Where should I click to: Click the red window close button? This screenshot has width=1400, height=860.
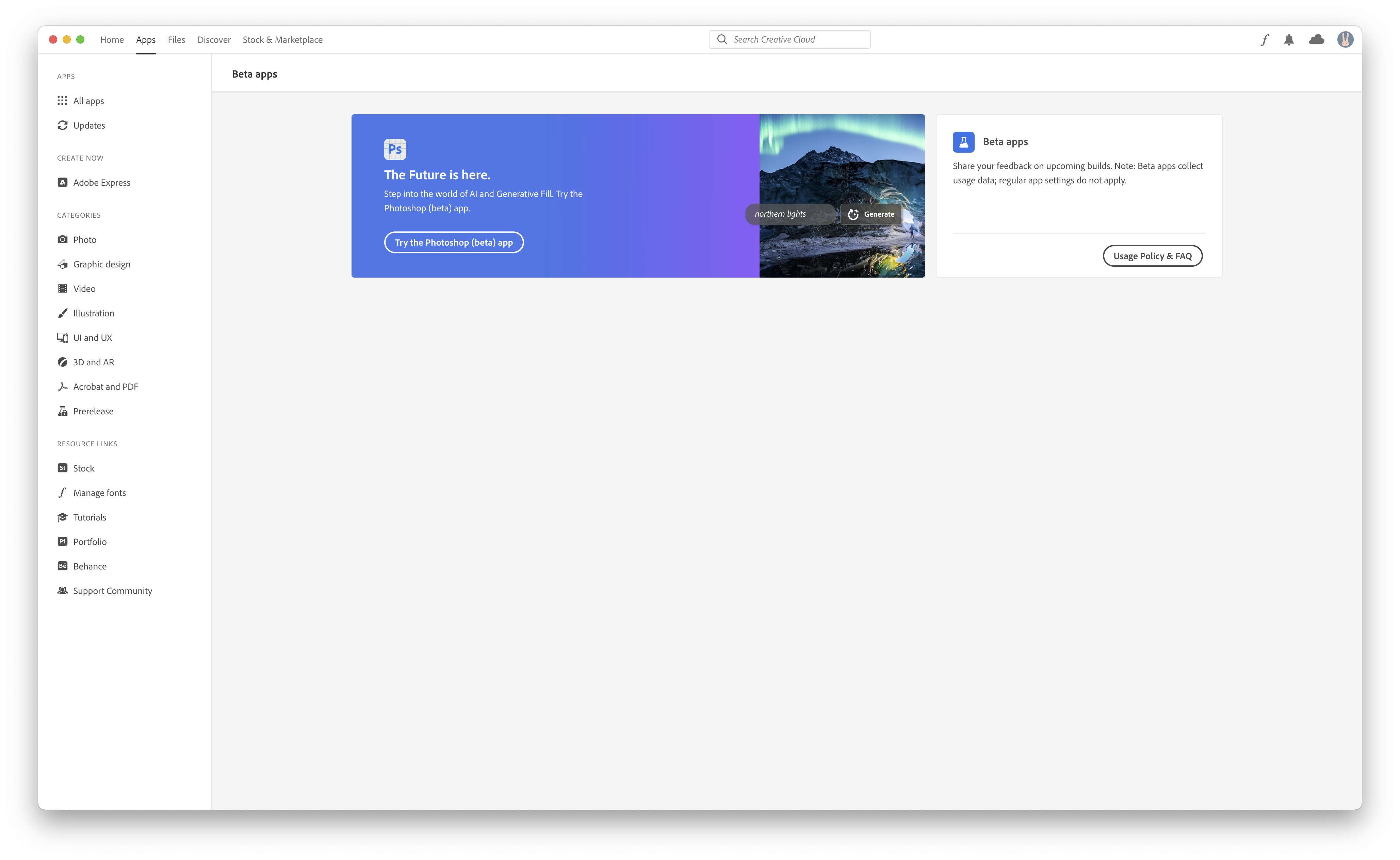[53, 39]
